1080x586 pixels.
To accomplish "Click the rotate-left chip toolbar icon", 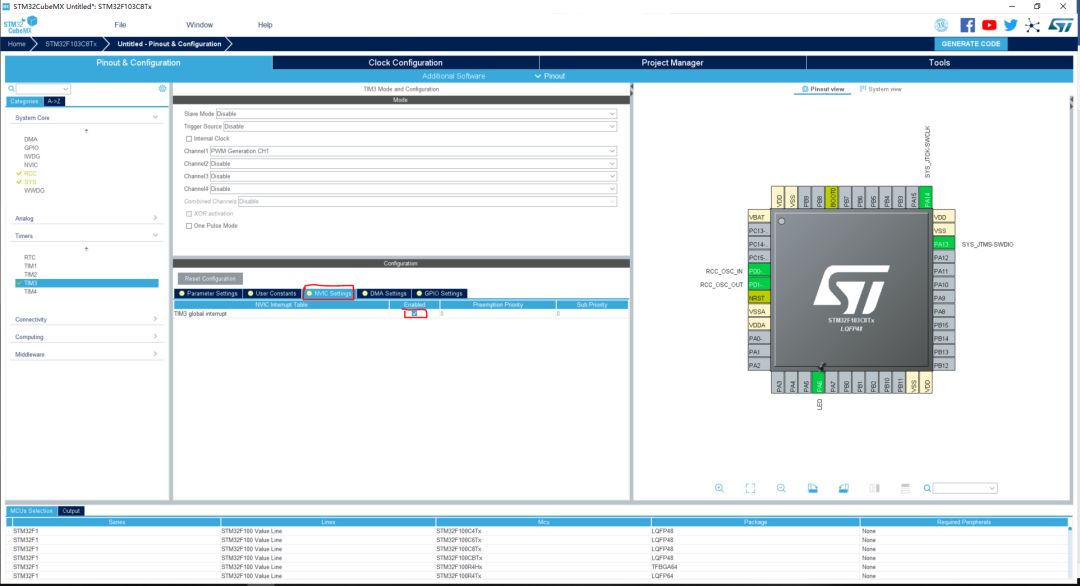I will click(813, 488).
